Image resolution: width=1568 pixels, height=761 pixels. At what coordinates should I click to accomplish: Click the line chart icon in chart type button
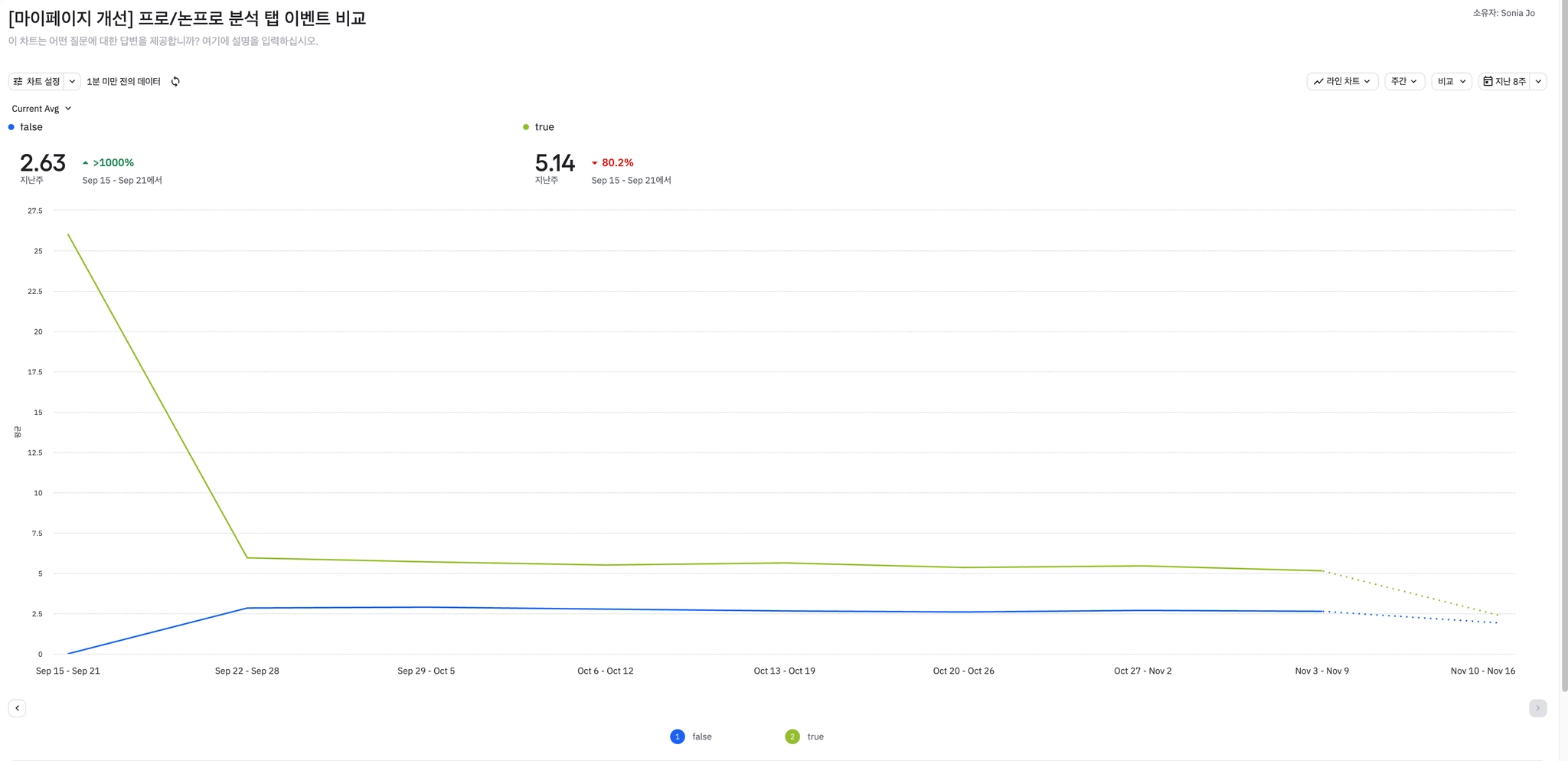tap(1318, 82)
